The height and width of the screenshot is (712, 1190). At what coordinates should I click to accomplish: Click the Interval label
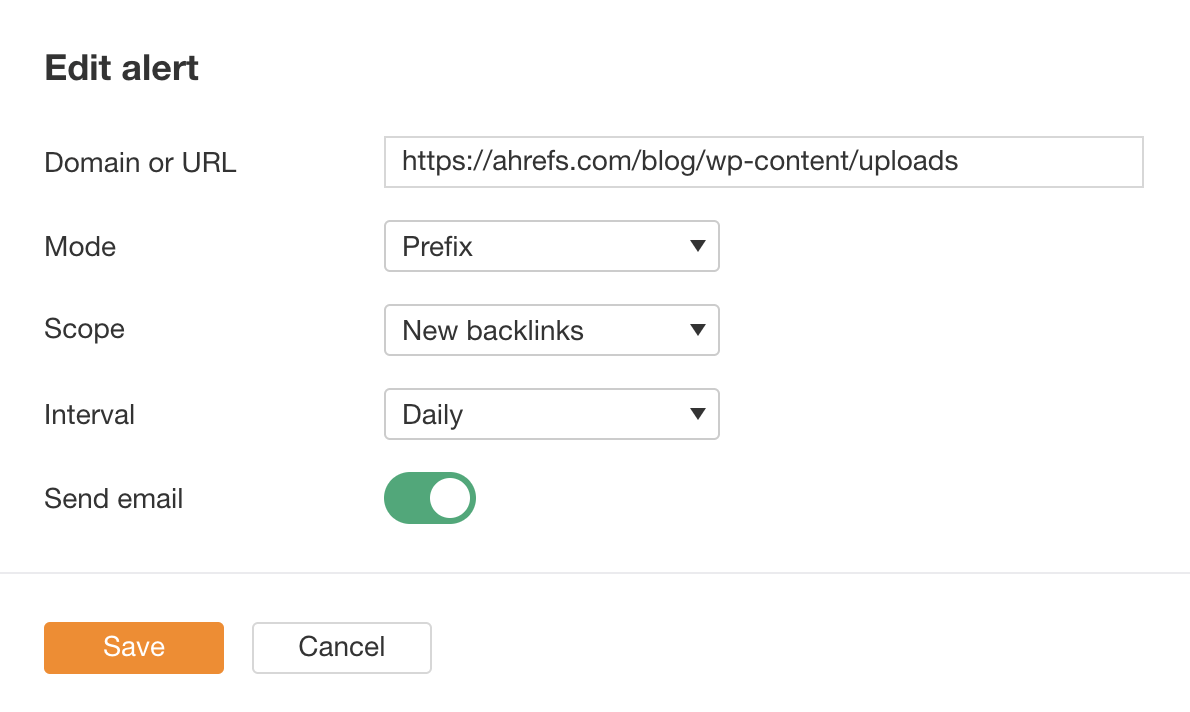tap(90, 414)
